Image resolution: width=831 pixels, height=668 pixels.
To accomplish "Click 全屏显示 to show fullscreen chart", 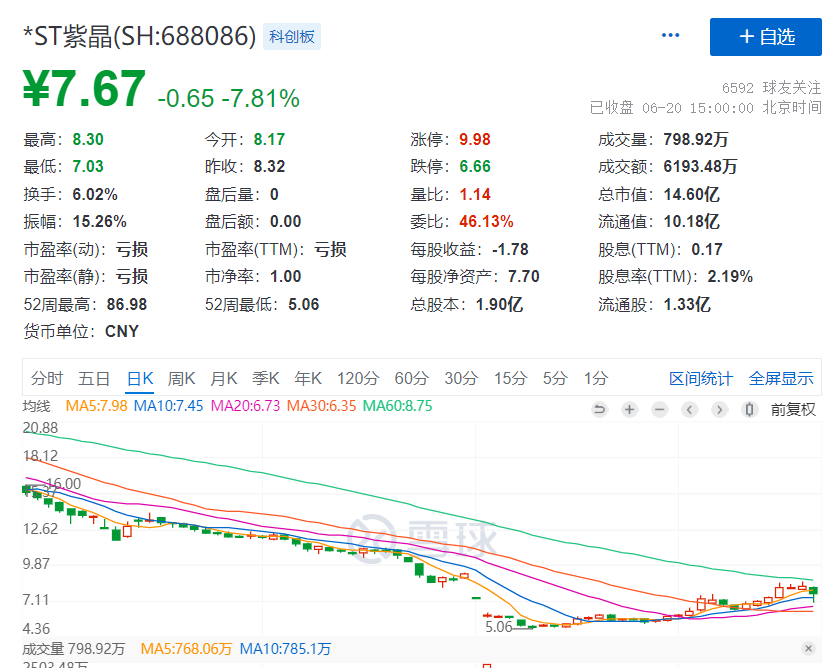I will click(781, 378).
